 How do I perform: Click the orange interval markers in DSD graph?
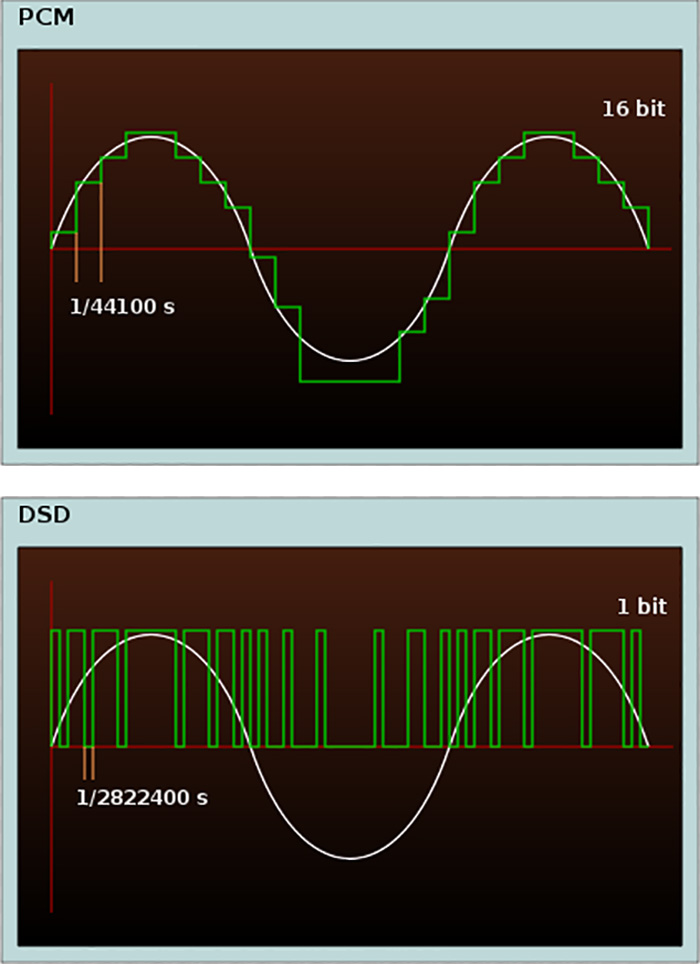coord(89,763)
